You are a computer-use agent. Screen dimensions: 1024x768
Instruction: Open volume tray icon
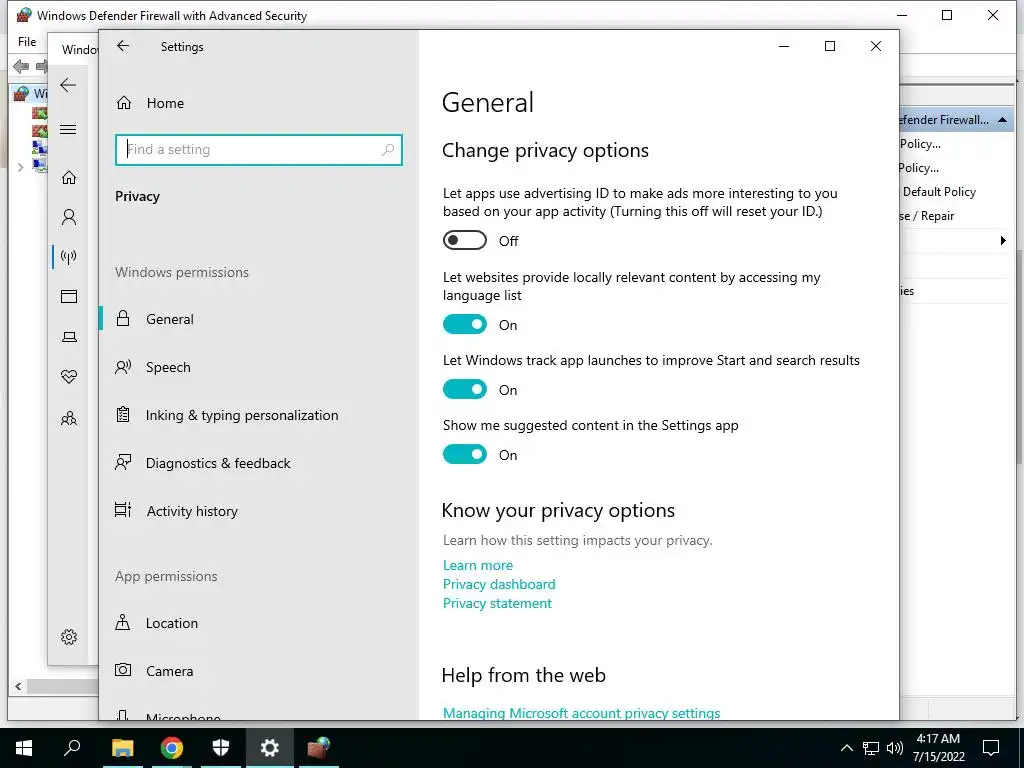pyautogui.click(x=895, y=748)
